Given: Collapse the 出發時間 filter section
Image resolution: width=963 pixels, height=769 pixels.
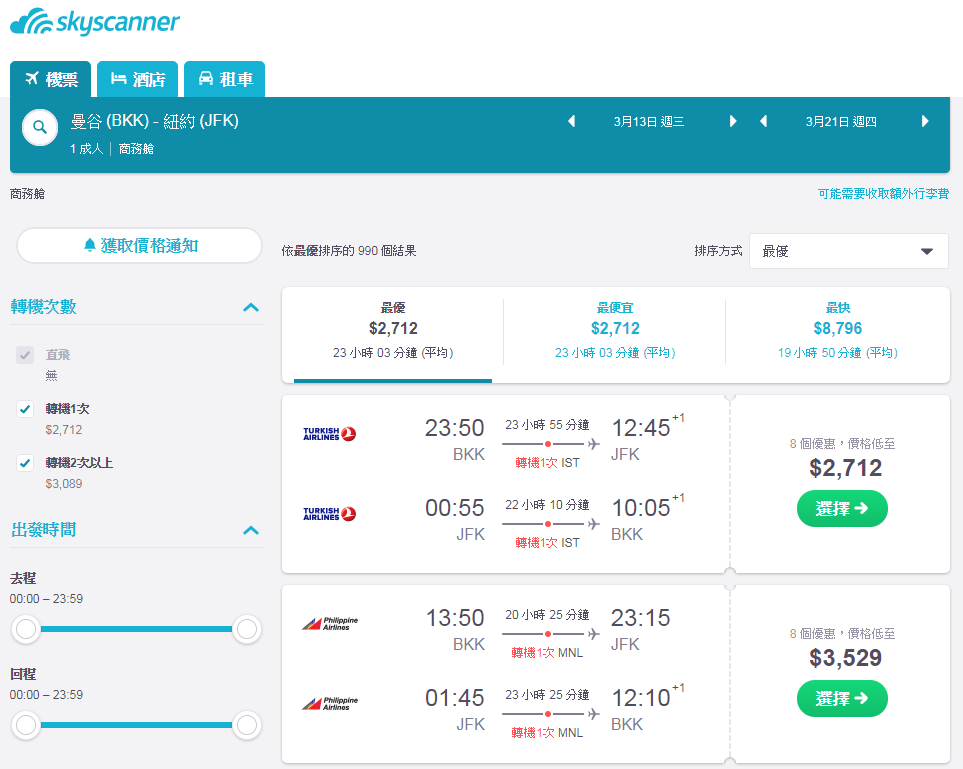Looking at the screenshot, I should [x=251, y=530].
